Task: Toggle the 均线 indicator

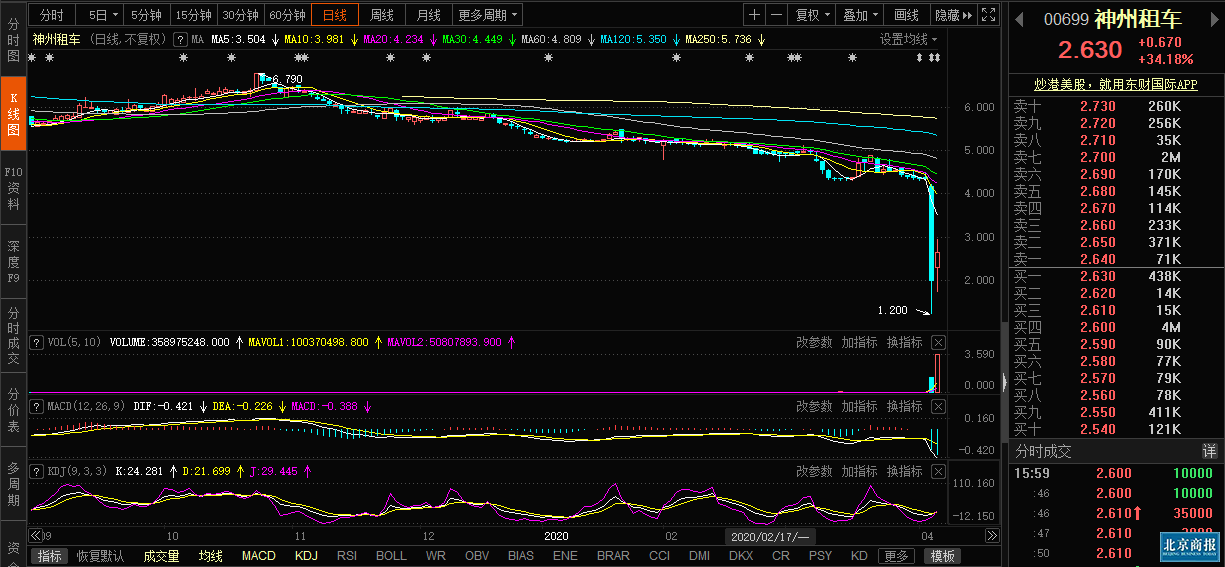Action: click(210, 556)
